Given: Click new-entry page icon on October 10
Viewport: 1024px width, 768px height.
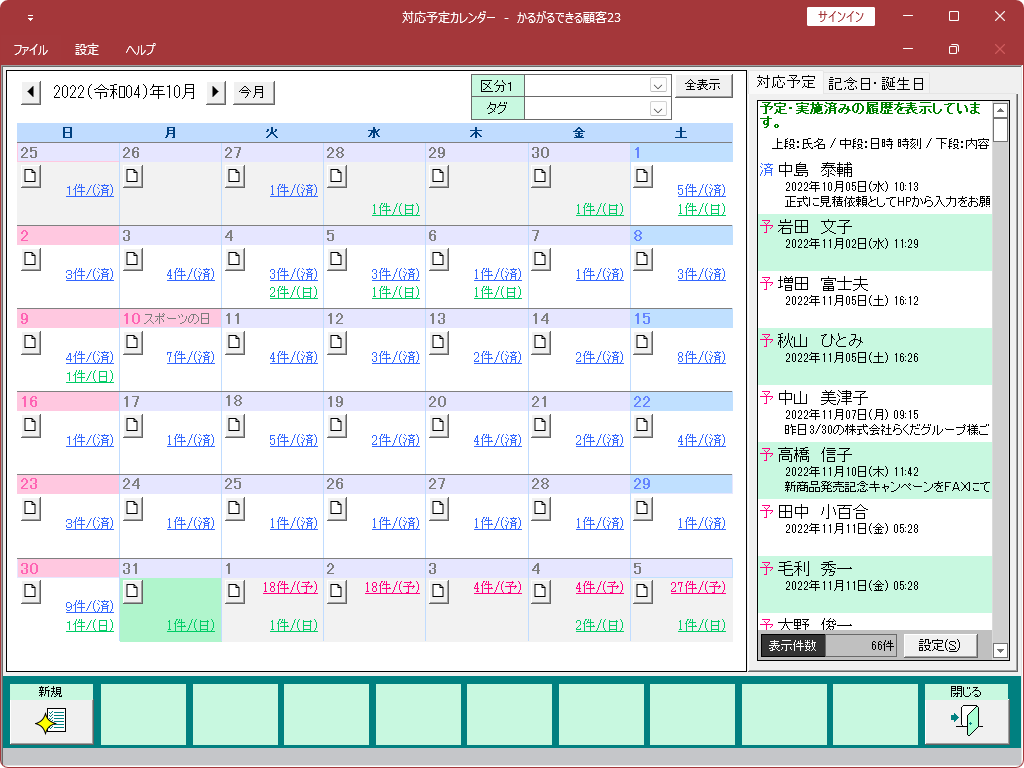Looking at the screenshot, I should coord(132,342).
